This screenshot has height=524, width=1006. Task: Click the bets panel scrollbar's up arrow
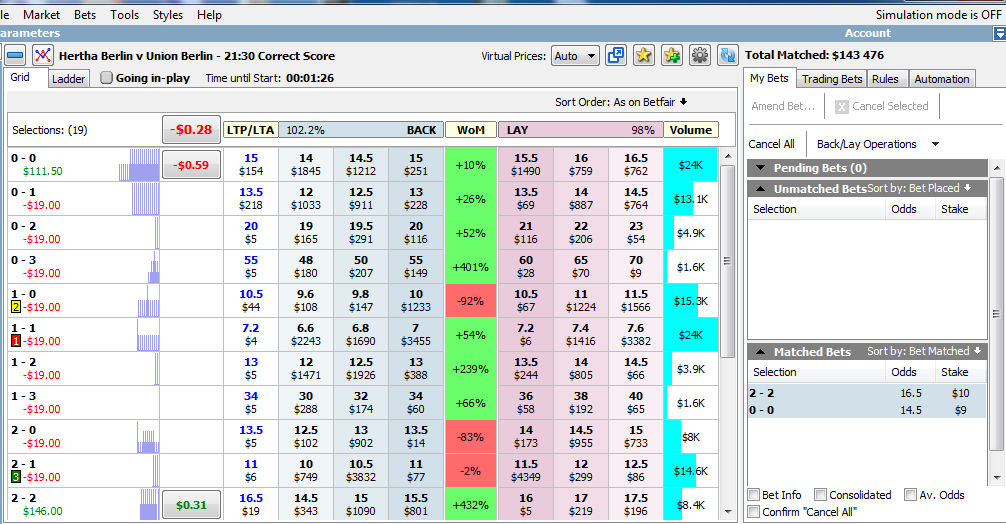996,168
